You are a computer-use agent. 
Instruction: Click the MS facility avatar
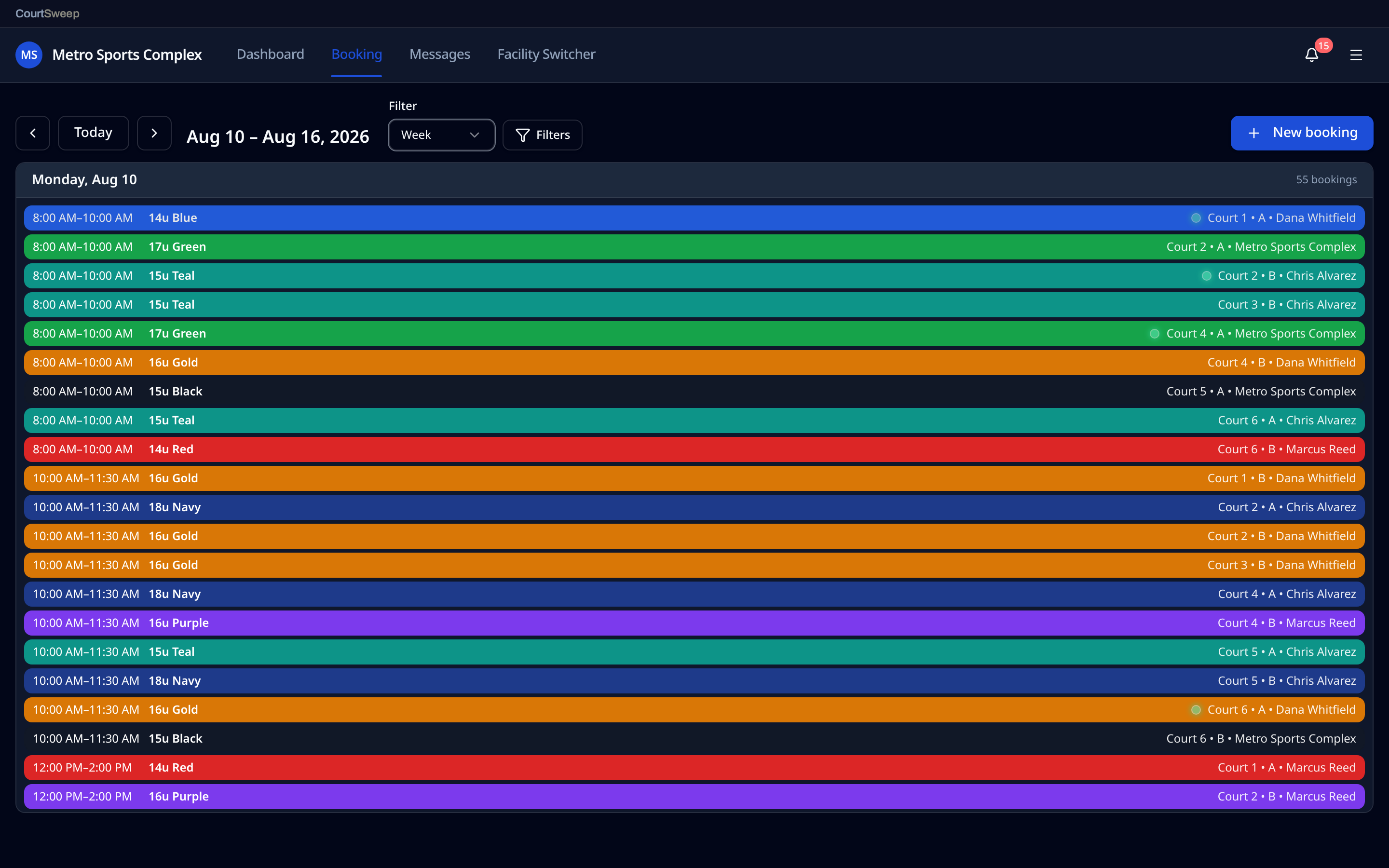pyautogui.click(x=29, y=54)
